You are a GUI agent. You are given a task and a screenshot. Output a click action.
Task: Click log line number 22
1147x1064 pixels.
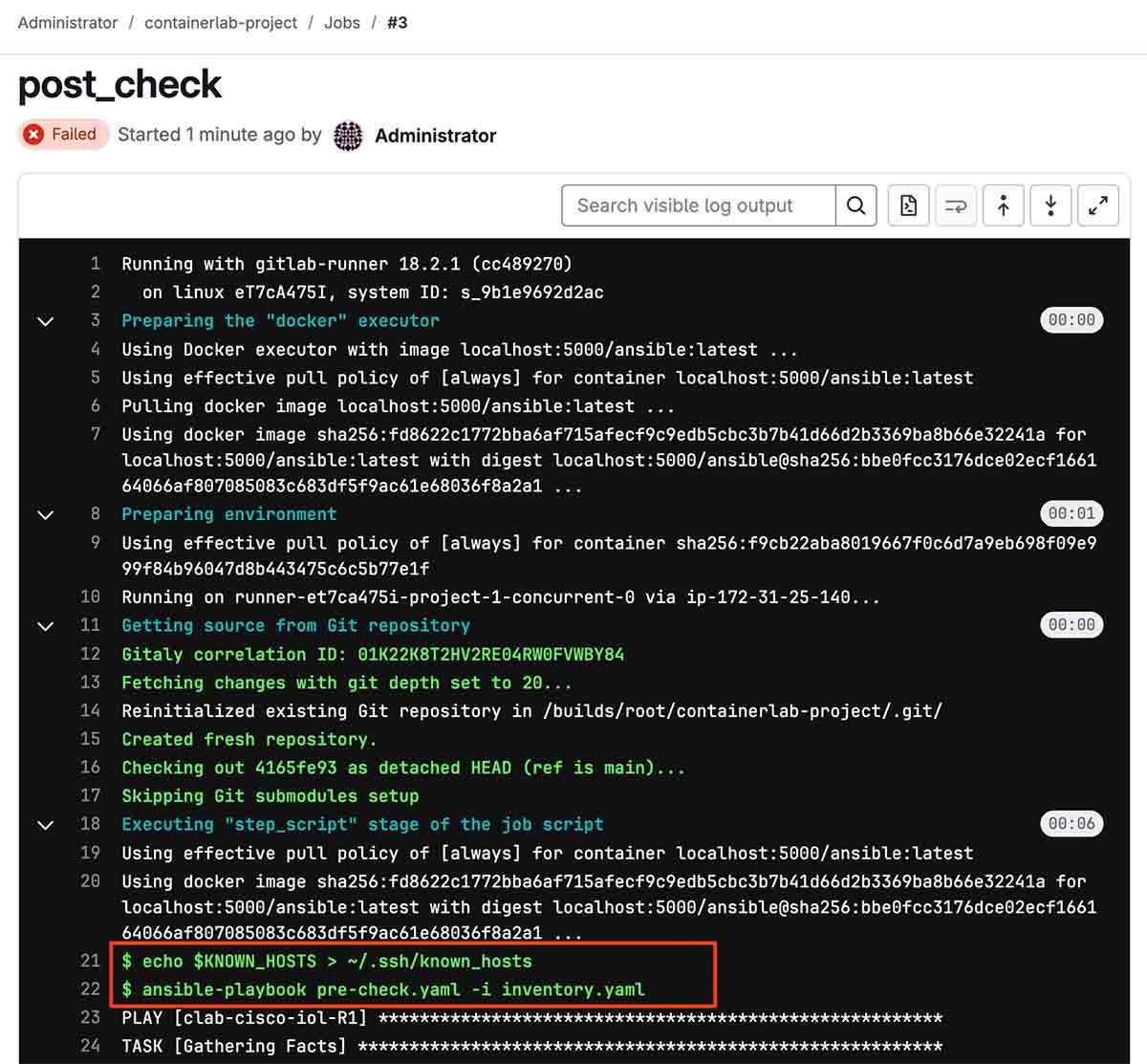(90, 988)
